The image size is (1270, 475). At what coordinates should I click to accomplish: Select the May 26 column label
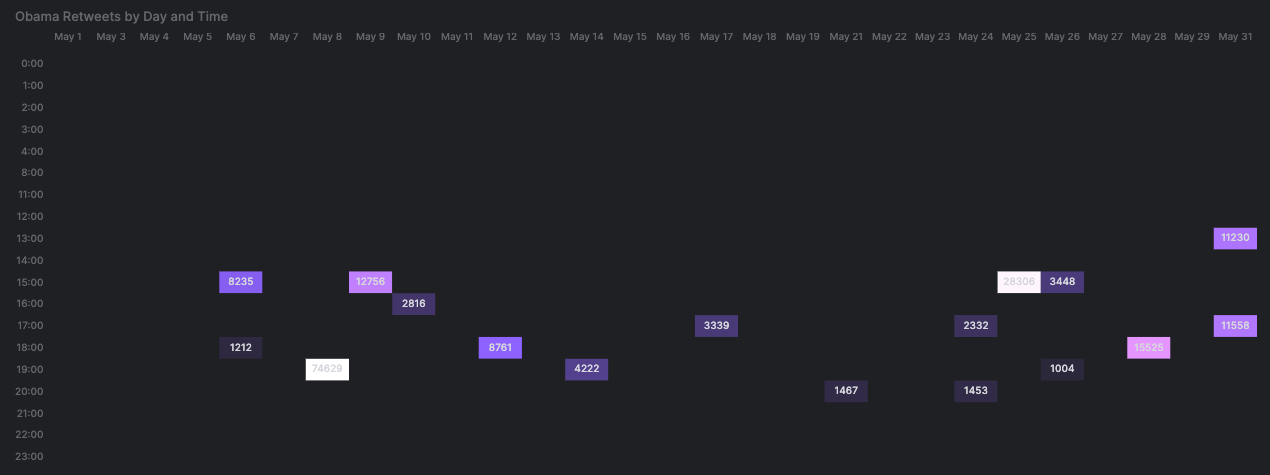[1062, 37]
